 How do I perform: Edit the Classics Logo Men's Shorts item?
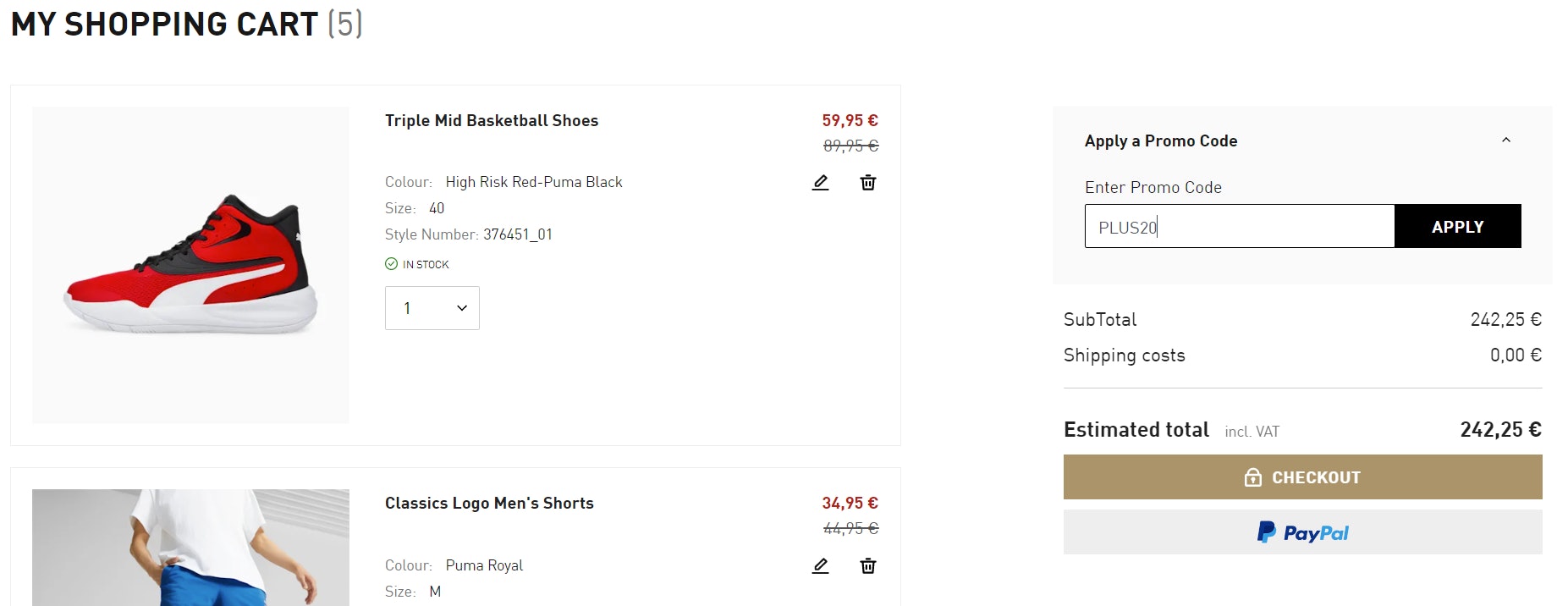820,565
